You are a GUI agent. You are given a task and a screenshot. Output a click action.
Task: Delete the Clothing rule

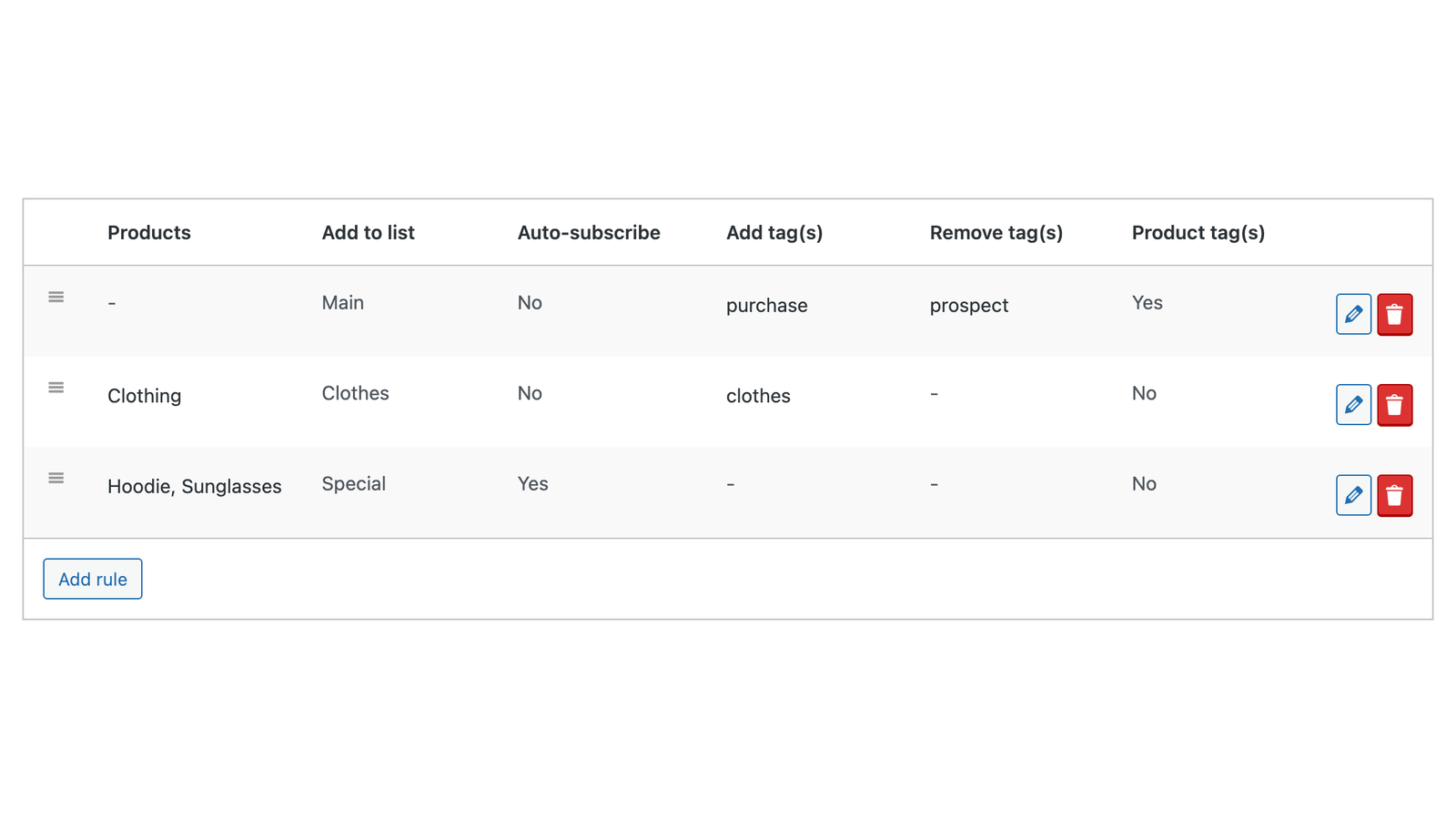(x=1394, y=405)
